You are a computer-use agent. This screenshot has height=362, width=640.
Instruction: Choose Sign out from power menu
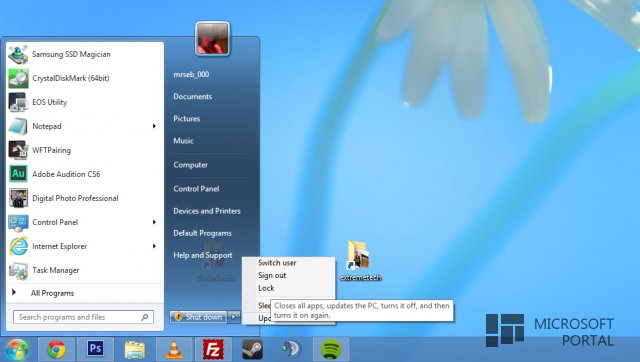pyautogui.click(x=272, y=275)
